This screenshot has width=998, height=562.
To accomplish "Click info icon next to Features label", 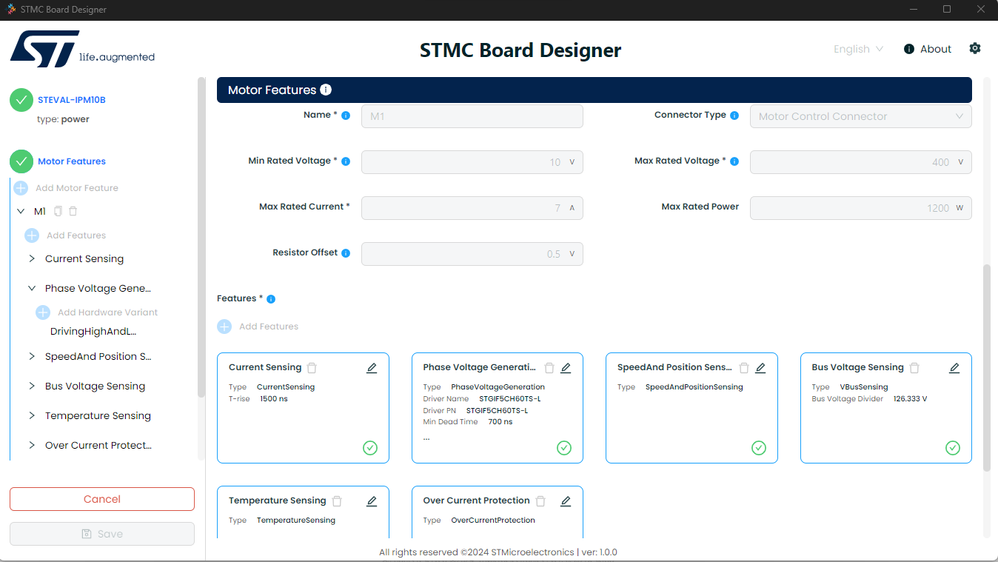I will (x=271, y=299).
